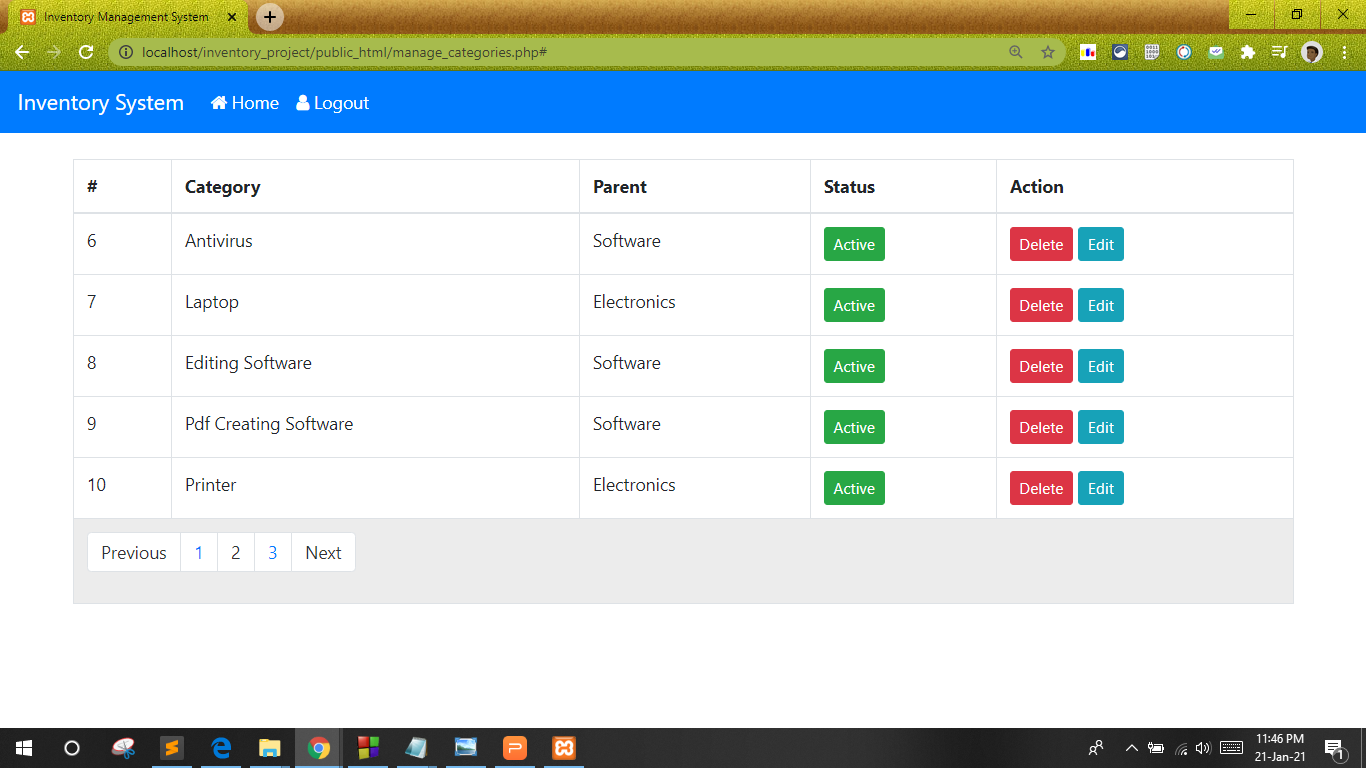Open the Chrome profile avatar icon
This screenshot has height=768, width=1366.
click(x=1311, y=52)
